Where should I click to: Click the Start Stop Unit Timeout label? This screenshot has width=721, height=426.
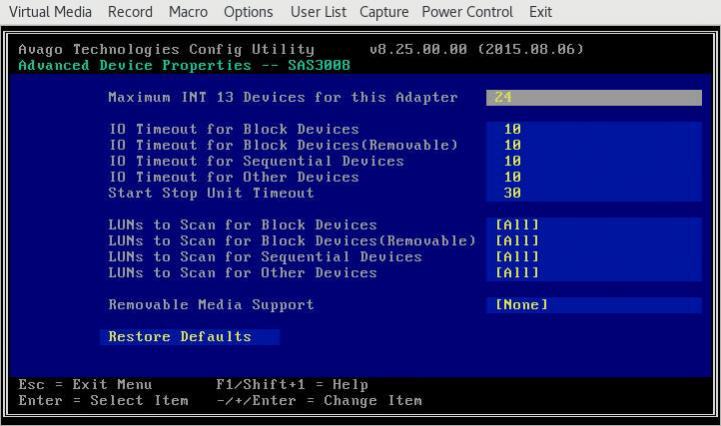[211, 193]
